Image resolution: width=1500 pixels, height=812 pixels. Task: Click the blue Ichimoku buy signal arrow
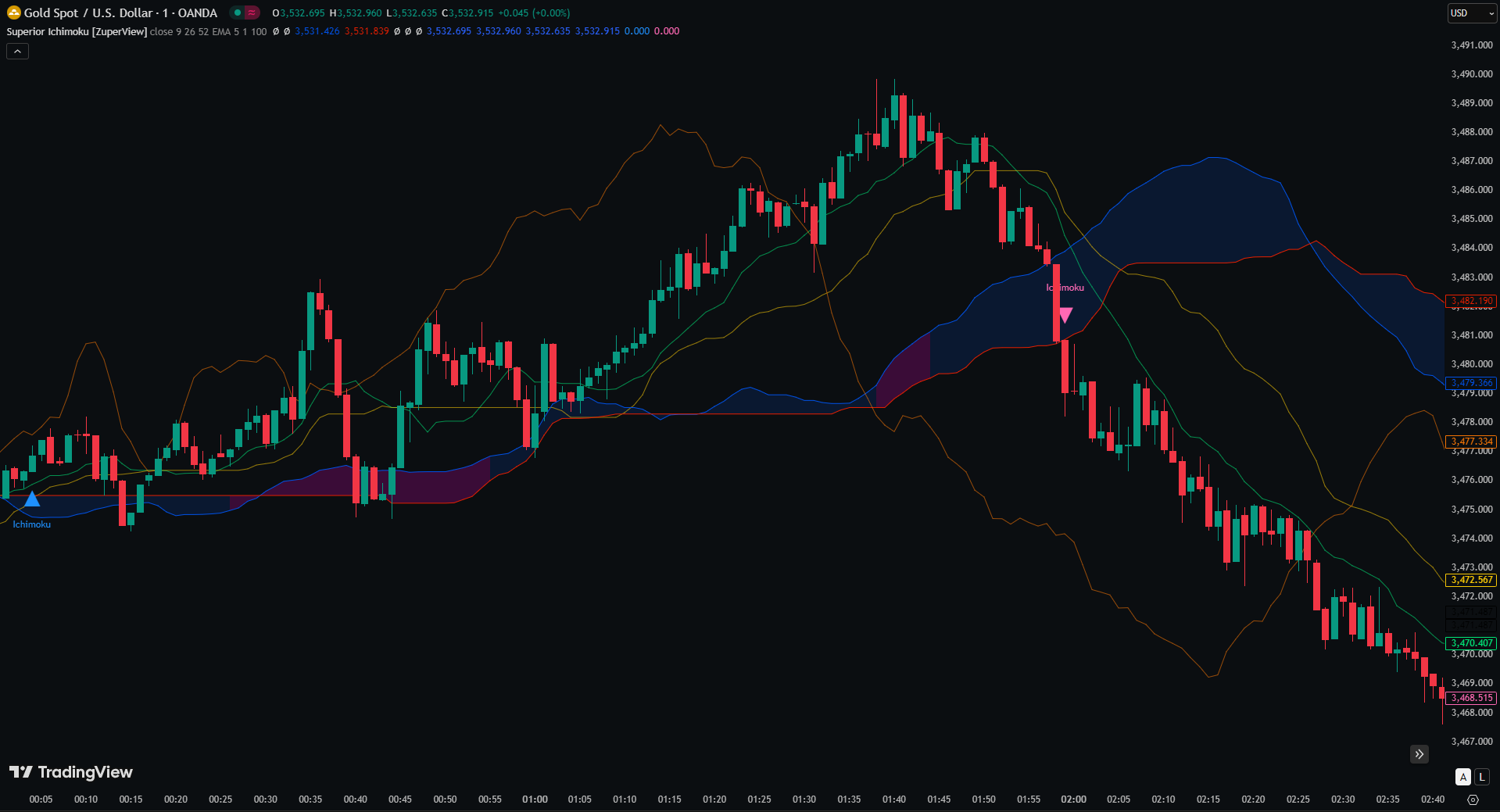[x=31, y=499]
